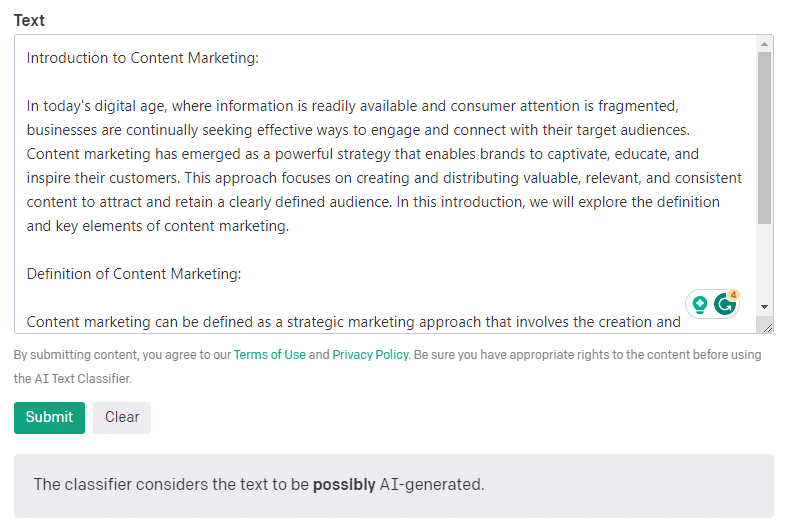Open the Privacy Policy link

tap(370, 355)
